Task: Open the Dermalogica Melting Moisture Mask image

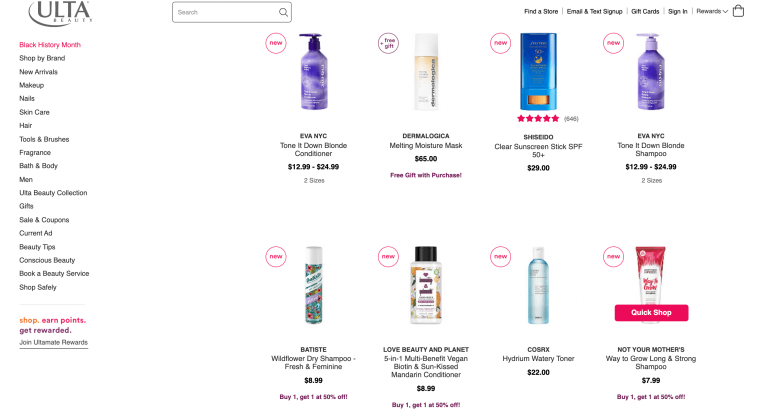Action: pyautogui.click(x=426, y=72)
